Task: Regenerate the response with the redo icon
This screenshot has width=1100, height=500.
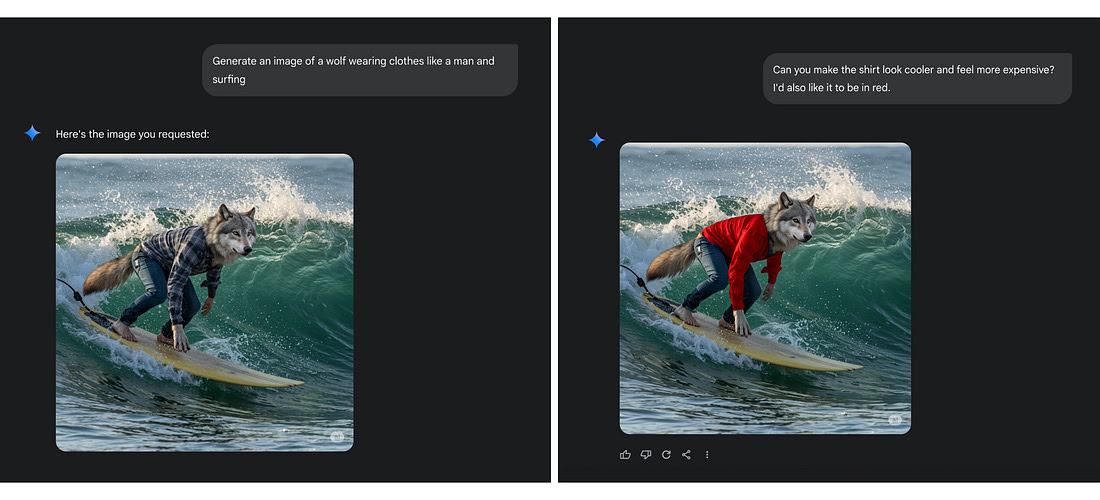Action: click(666, 454)
